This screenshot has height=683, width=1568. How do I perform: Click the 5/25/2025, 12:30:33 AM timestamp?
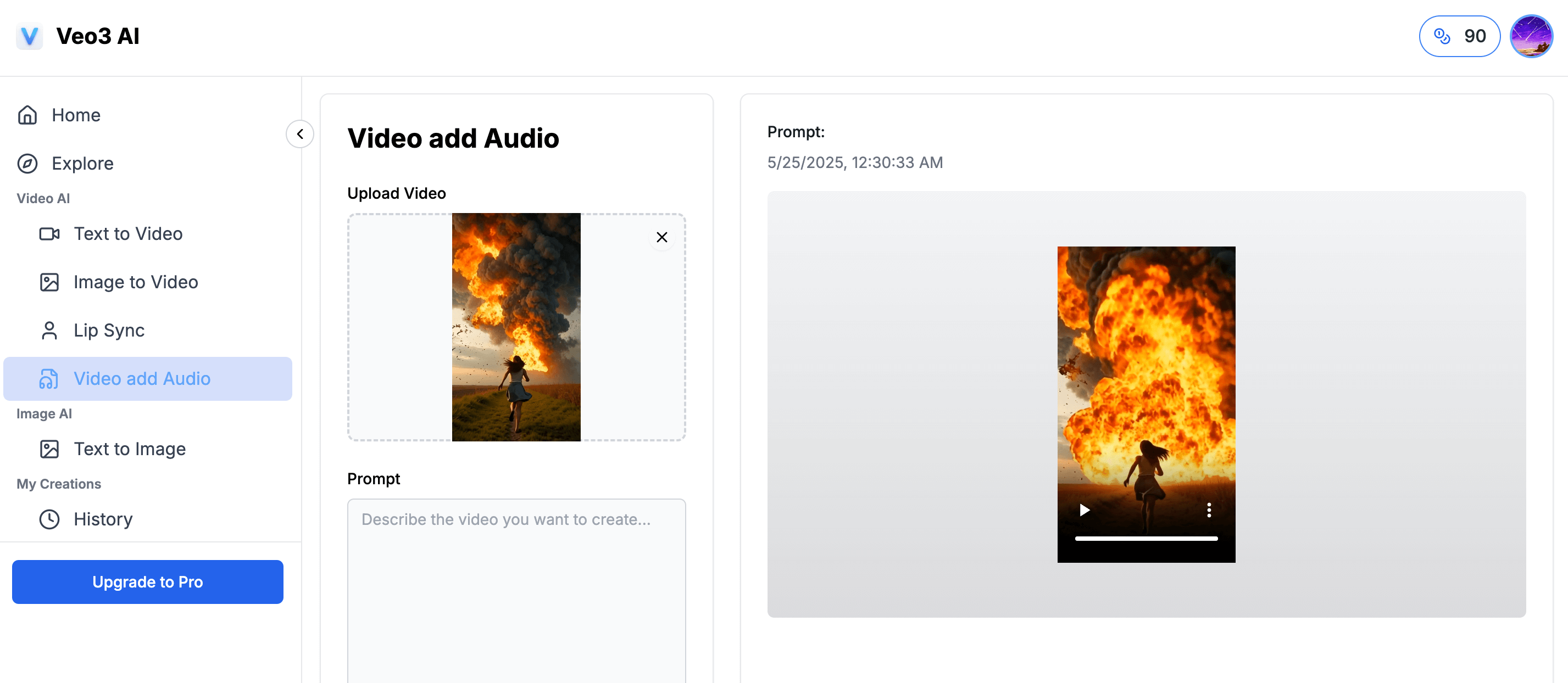[x=855, y=163]
